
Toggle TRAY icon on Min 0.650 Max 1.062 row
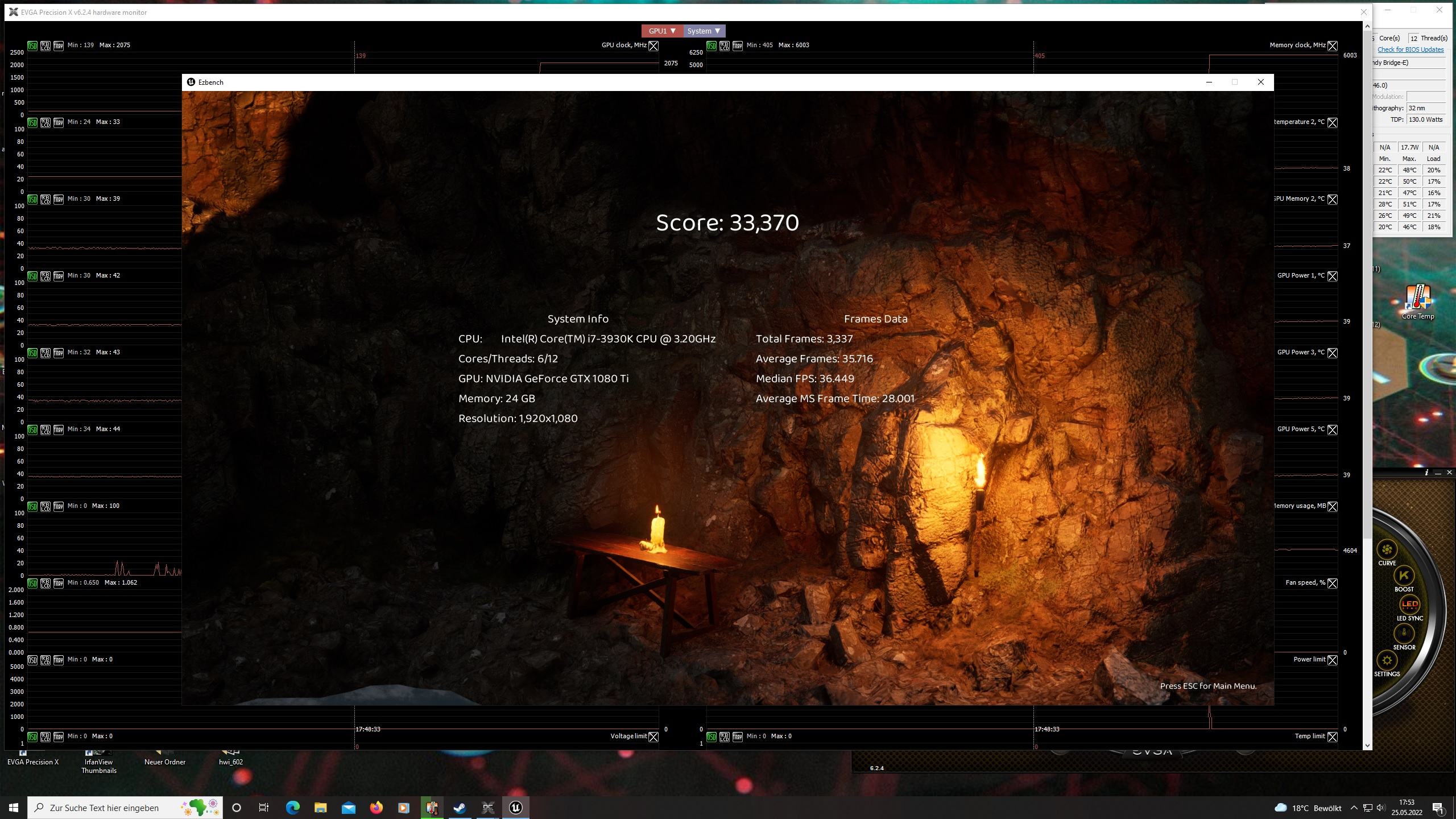tap(59, 583)
